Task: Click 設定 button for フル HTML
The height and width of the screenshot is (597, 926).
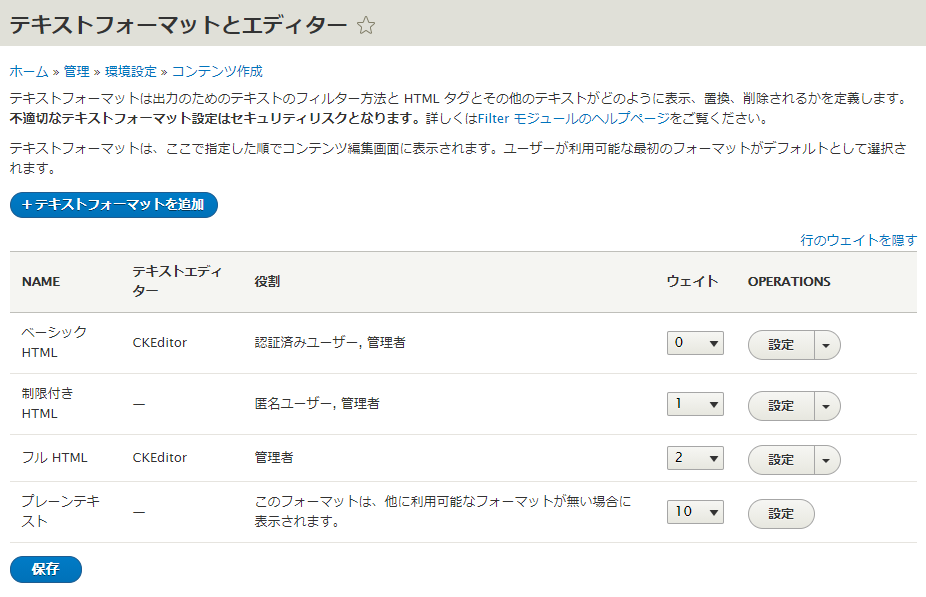Action: click(x=781, y=460)
